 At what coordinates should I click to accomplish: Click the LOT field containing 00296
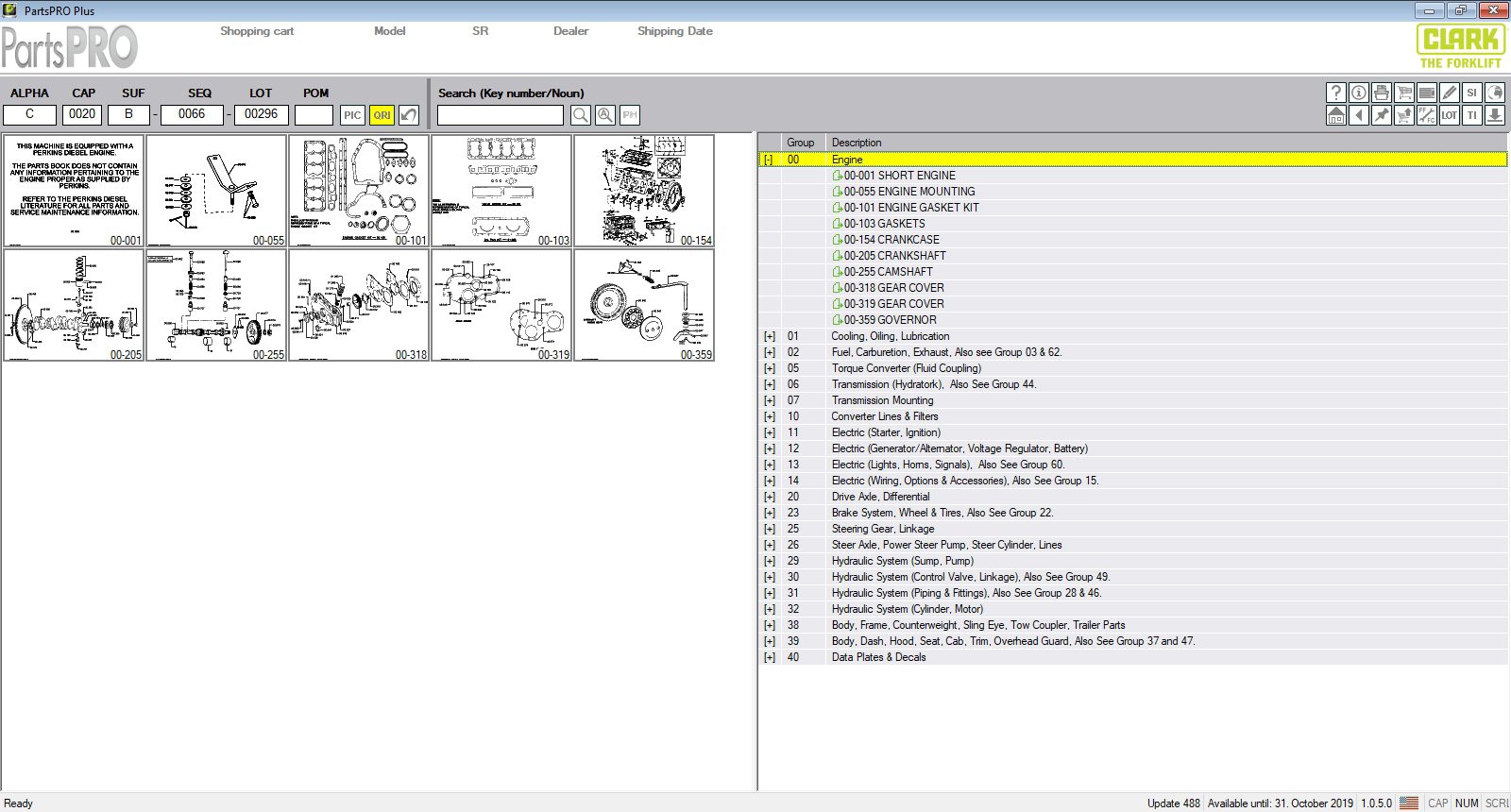click(262, 114)
